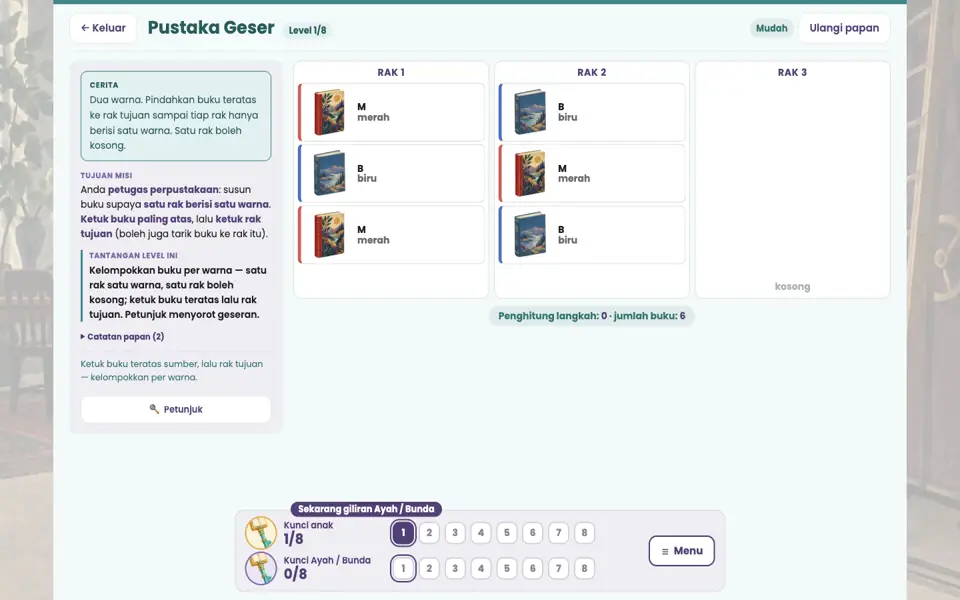Select the Rak 1 shelf header

pos(391,72)
